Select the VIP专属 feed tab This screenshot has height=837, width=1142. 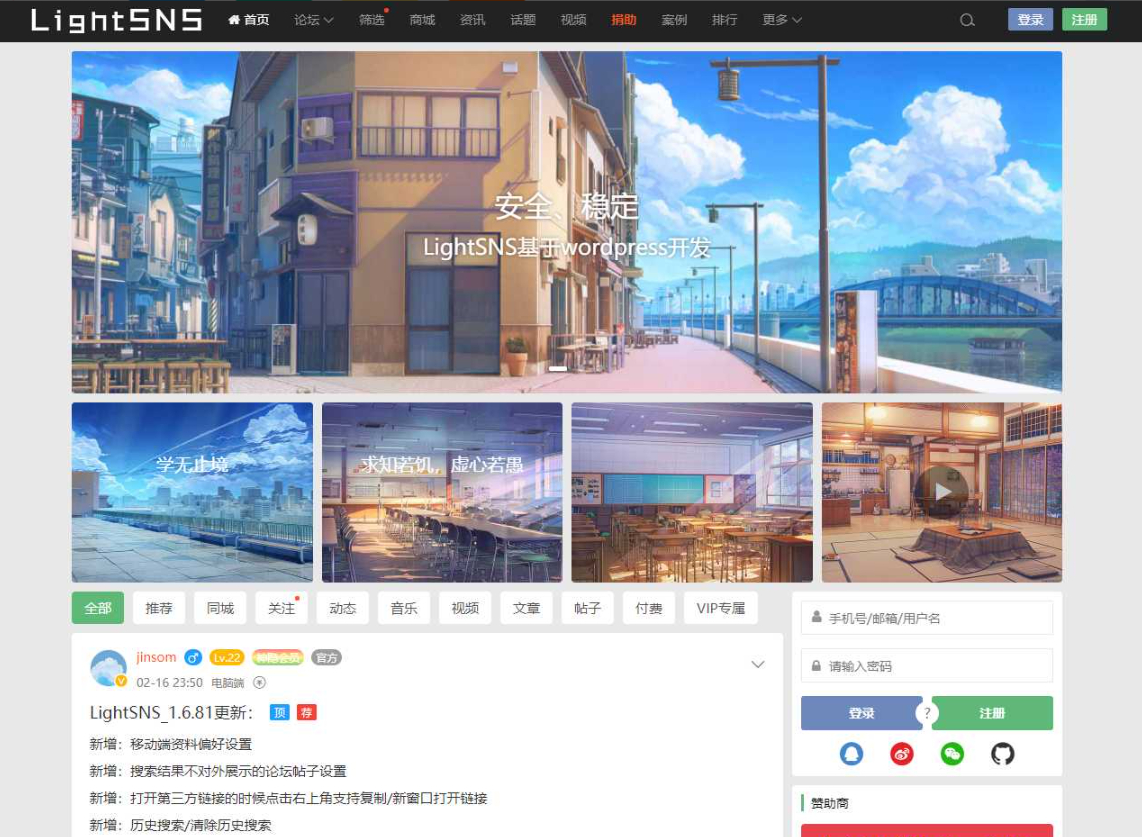(x=720, y=608)
